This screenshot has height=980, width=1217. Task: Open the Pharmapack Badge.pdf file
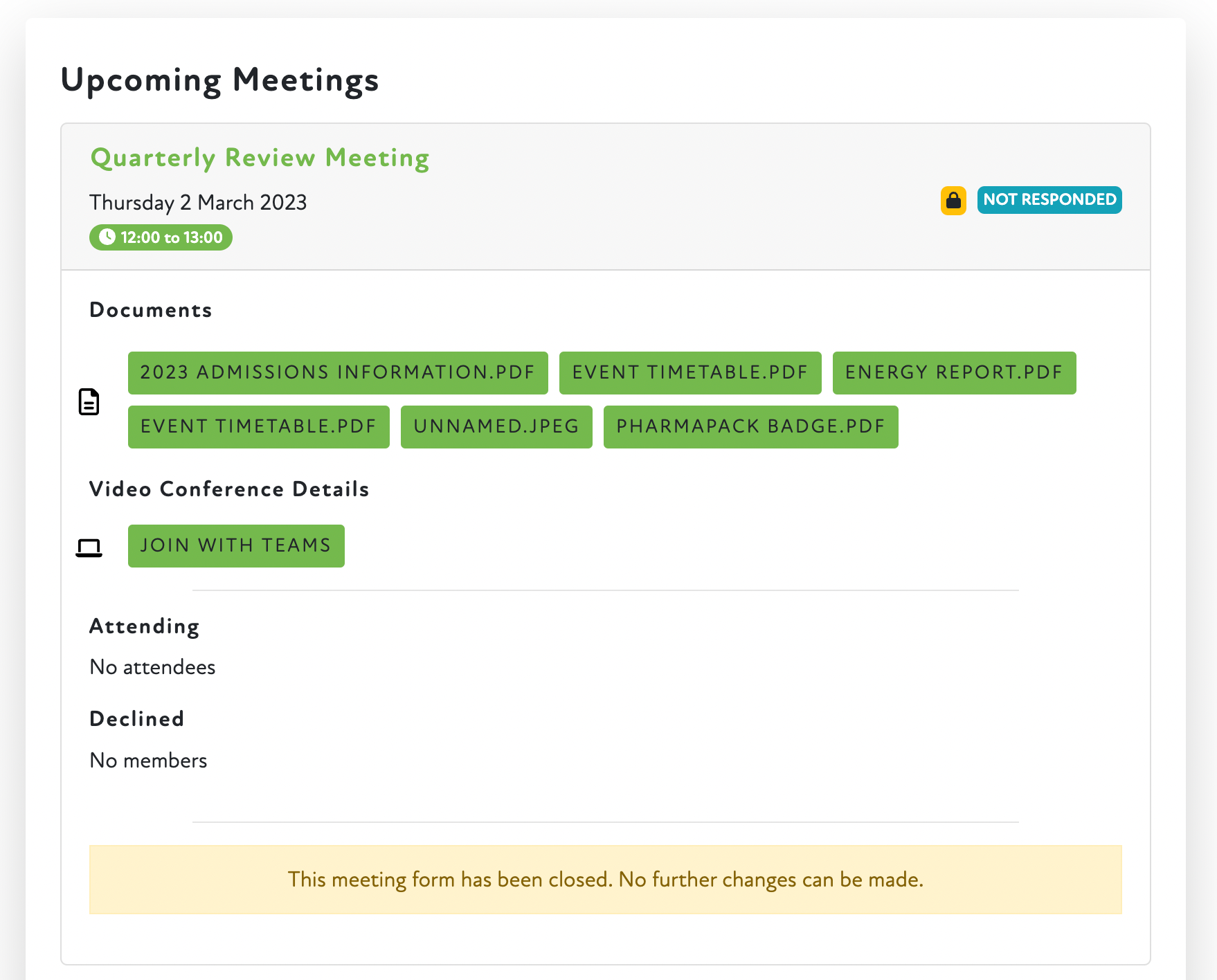tap(750, 427)
